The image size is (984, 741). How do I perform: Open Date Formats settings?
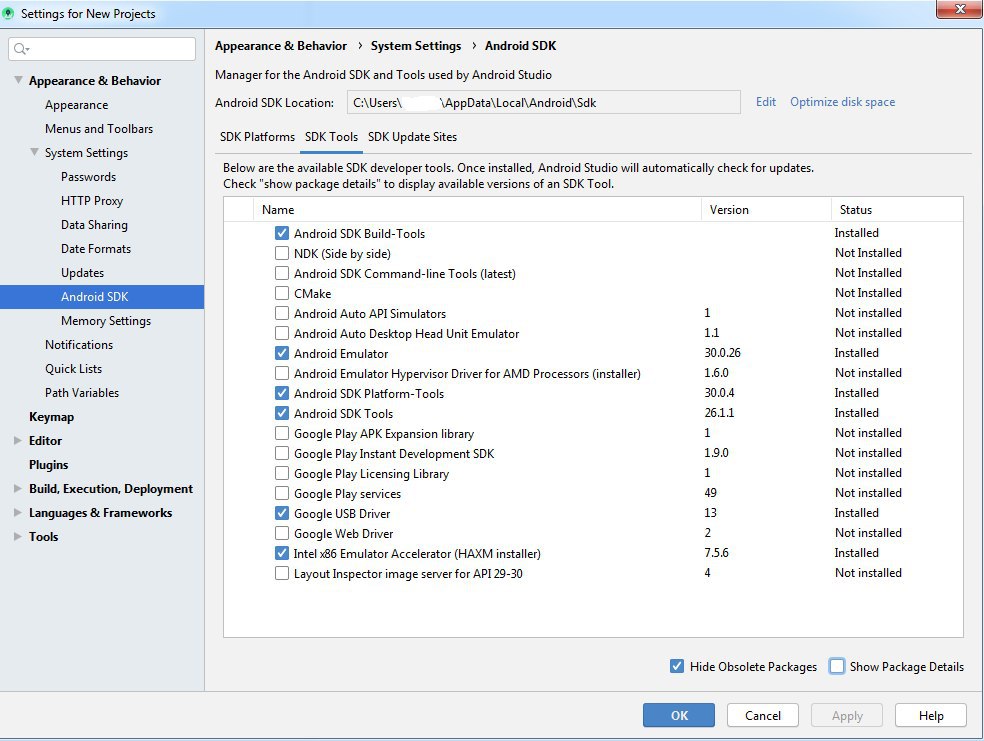pyautogui.click(x=96, y=248)
